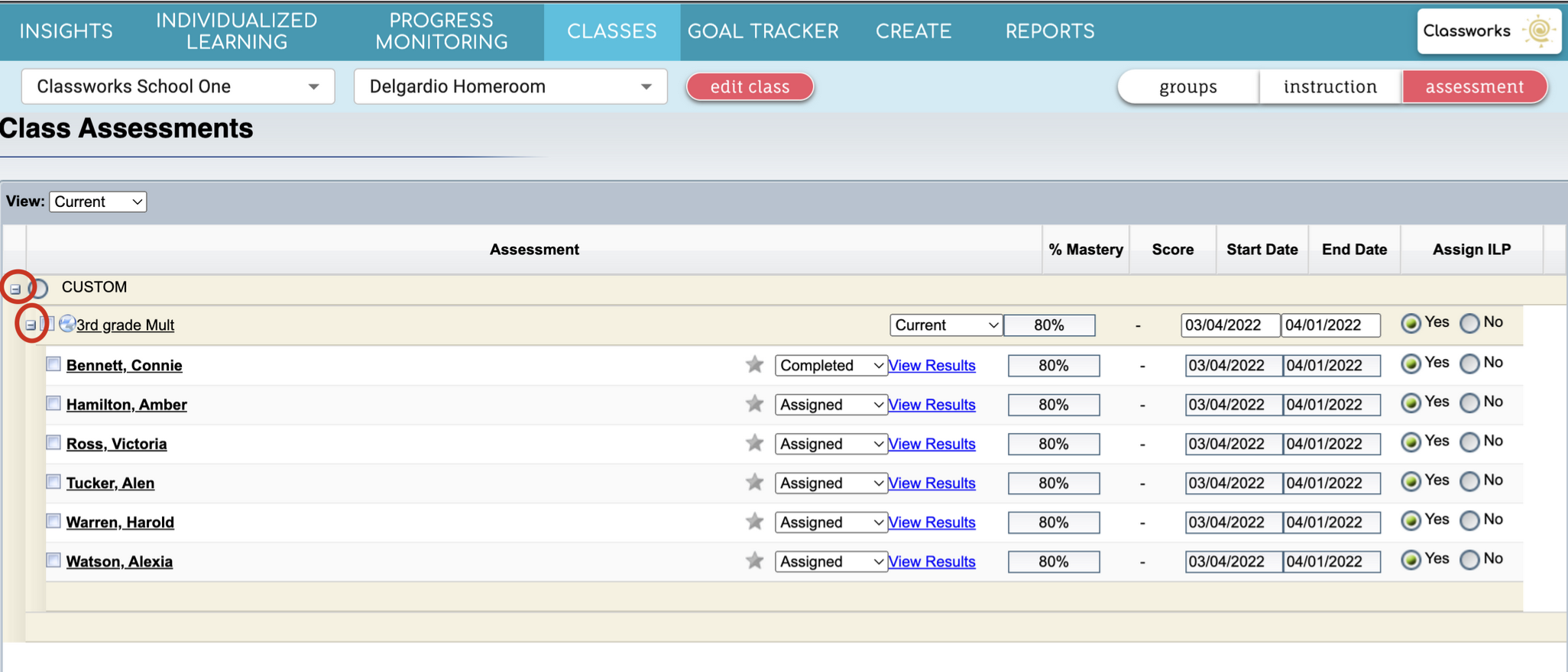Screen dimensions: 1568x672
Task: Open the status dropdown for Tucker, Alen
Action: click(831, 483)
